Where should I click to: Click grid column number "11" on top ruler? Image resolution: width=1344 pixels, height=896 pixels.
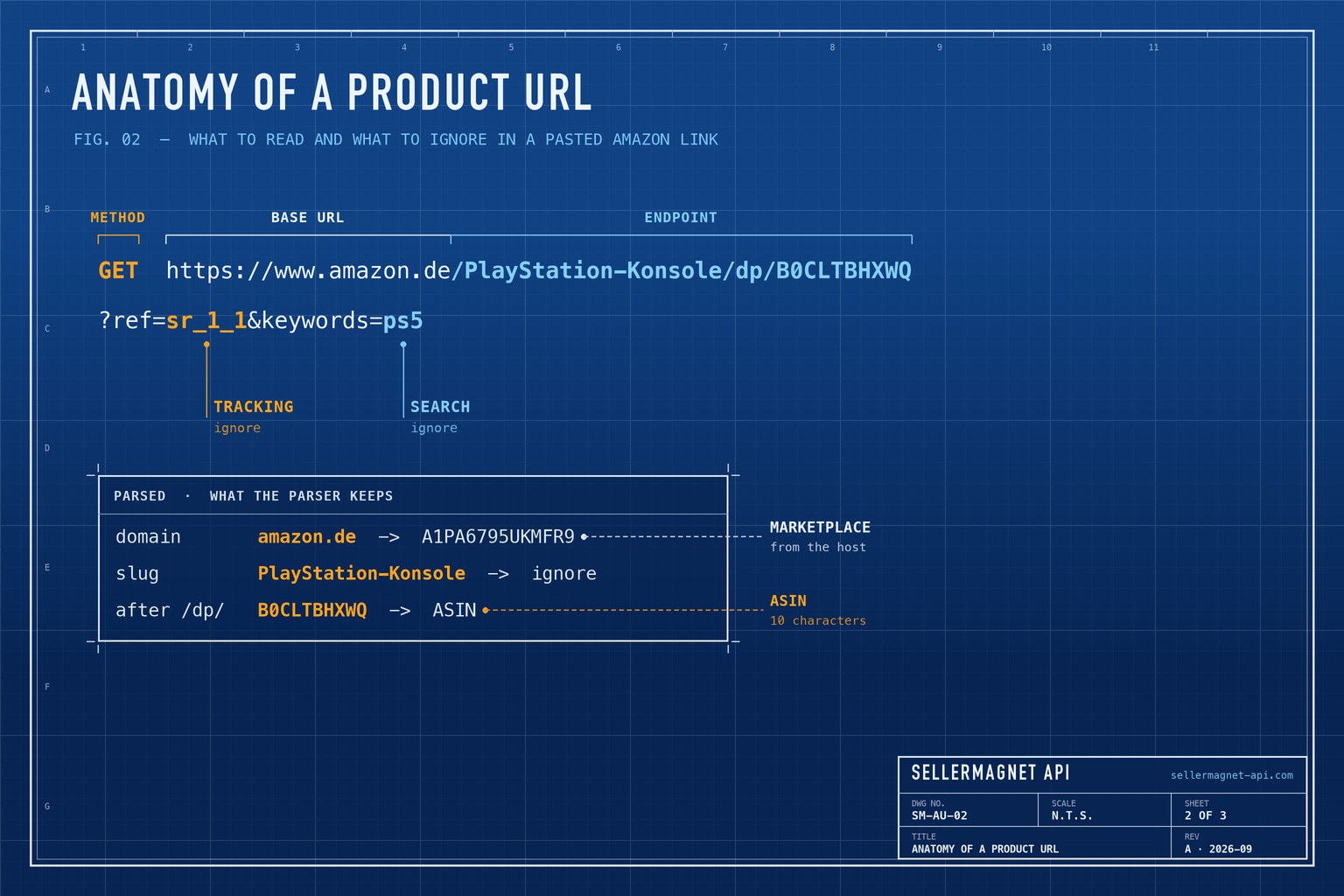tap(1153, 47)
